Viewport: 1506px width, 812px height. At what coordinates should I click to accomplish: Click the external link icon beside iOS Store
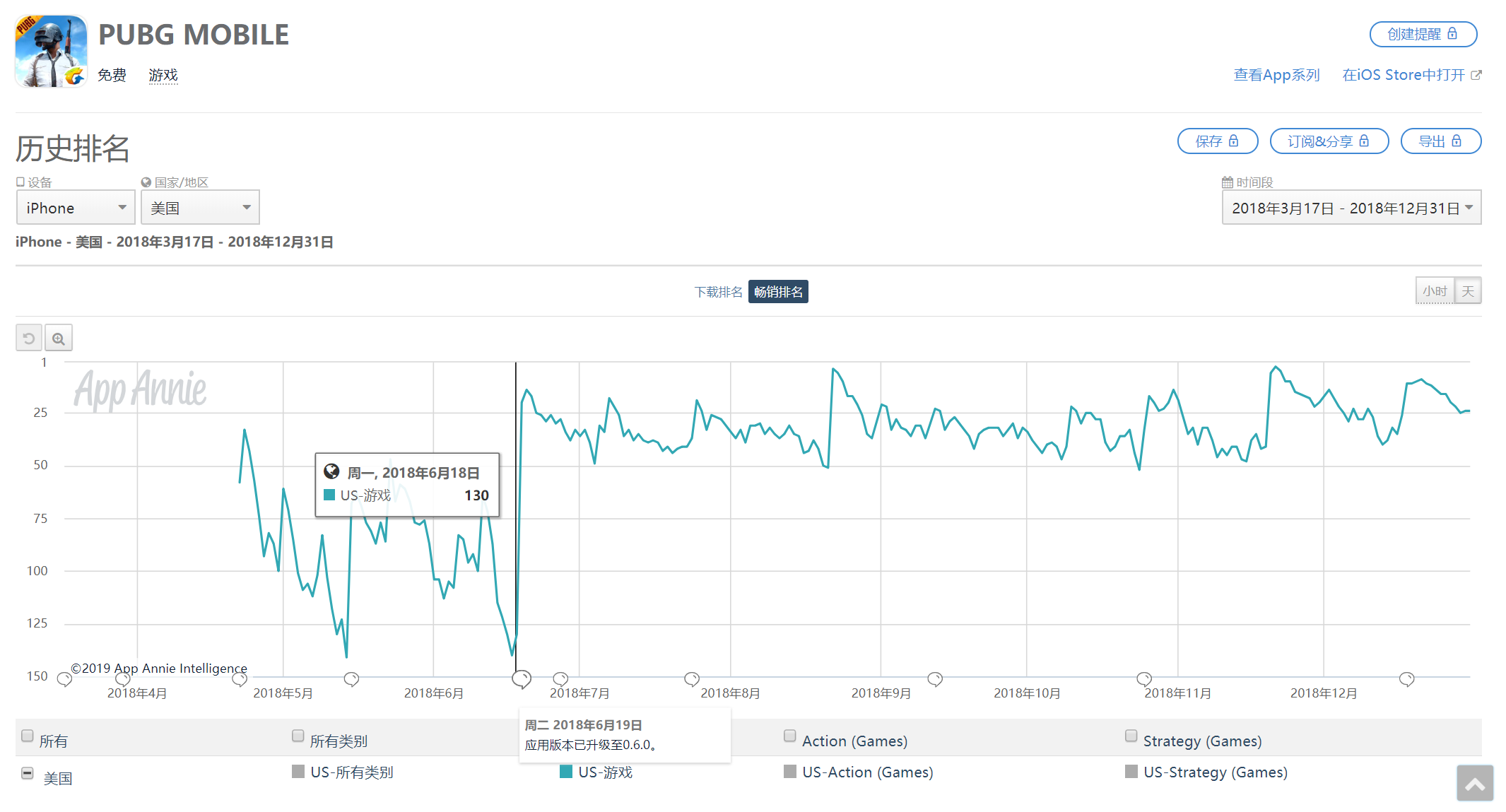pos(1476,75)
